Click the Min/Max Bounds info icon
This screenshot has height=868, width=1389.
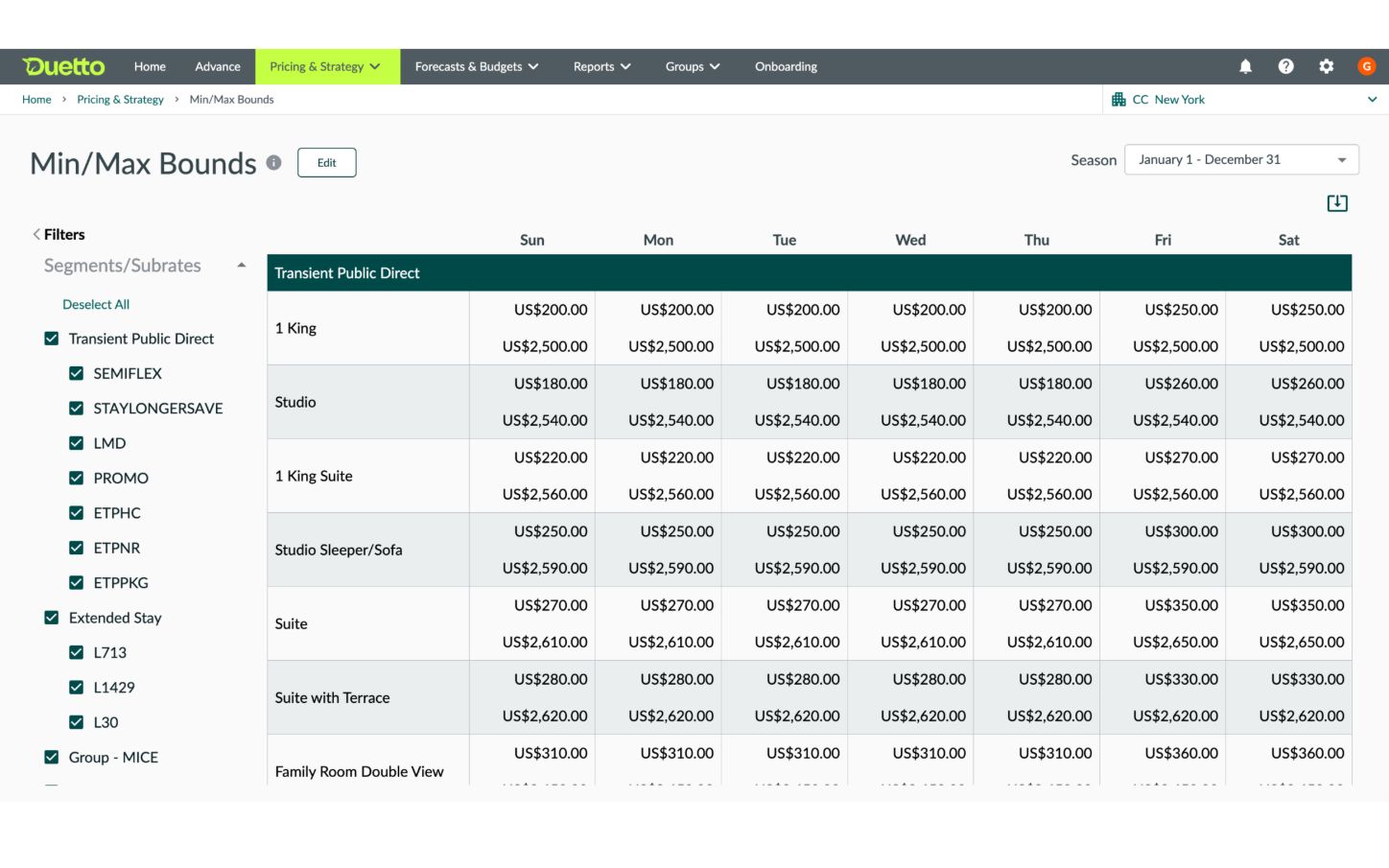pos(274,163)
